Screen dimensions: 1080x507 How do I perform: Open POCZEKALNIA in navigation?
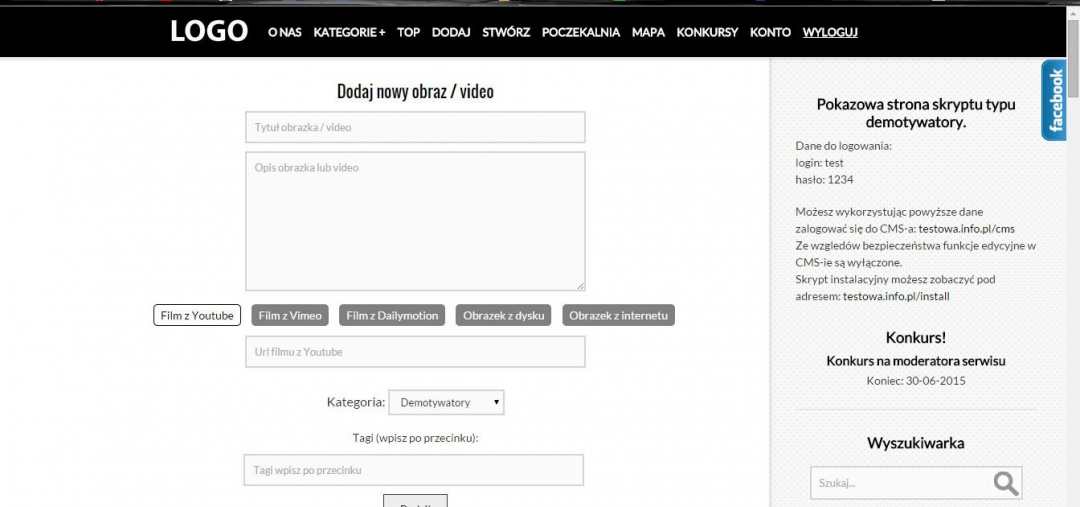click(581, 32)
